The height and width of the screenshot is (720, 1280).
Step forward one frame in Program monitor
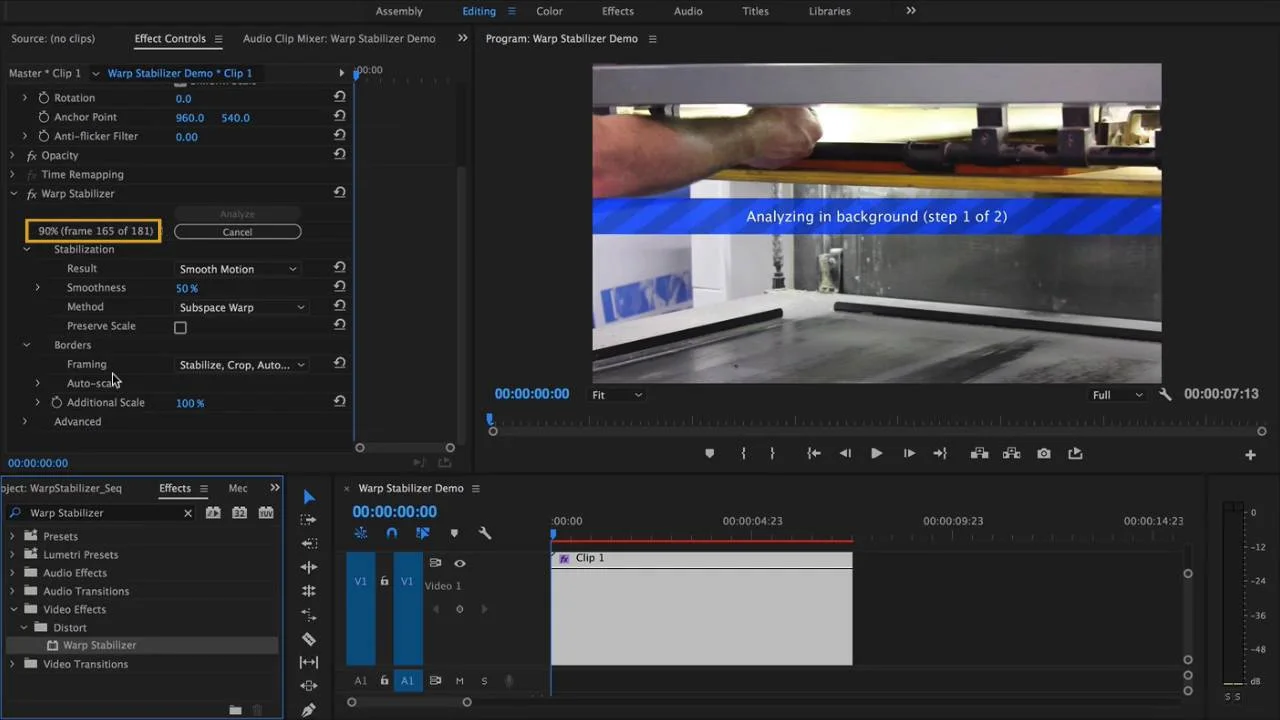click(909, 453)
